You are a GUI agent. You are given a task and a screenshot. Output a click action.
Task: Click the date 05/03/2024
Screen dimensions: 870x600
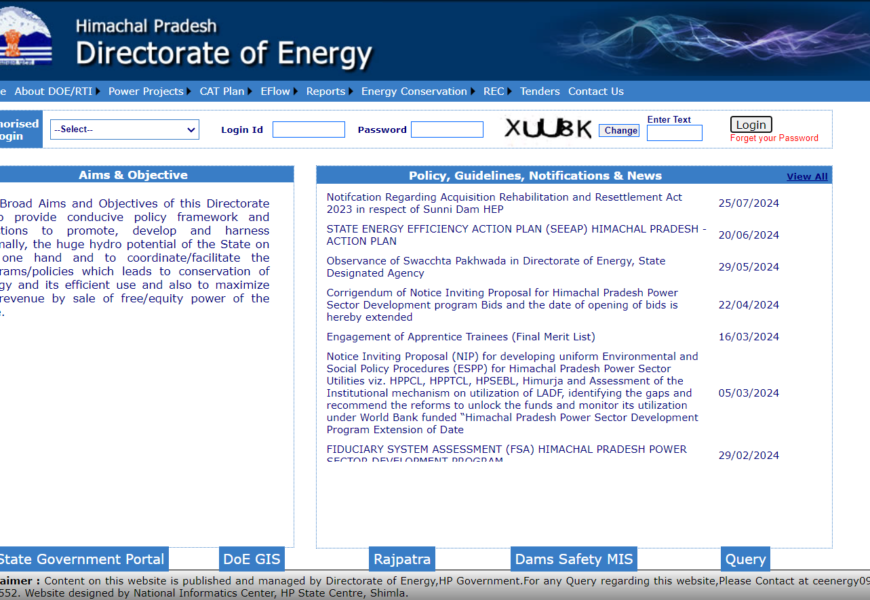(x=748, y=393)
